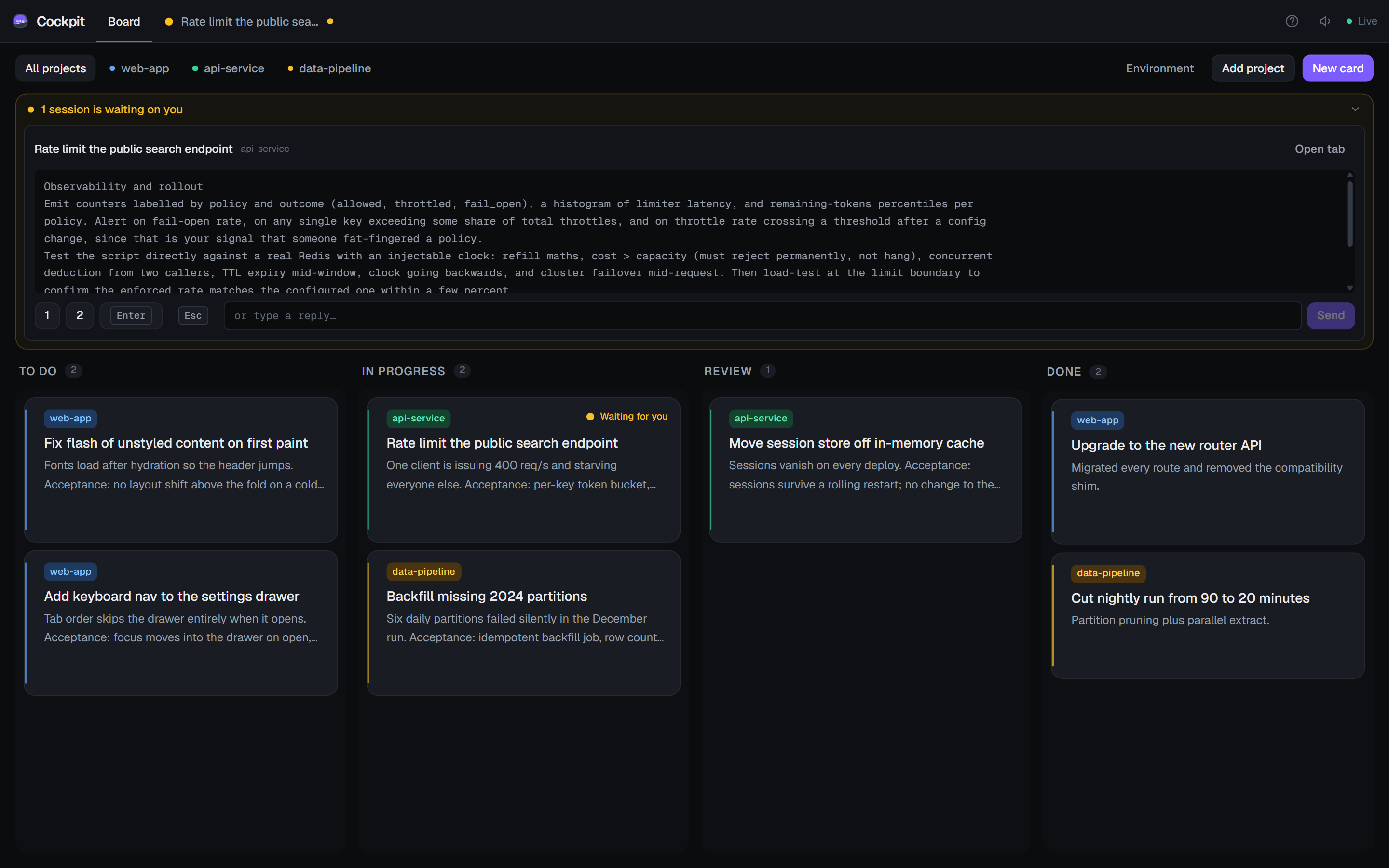The width and height of the screenshot is (1389, 868).
Task: Open 'Cut nightly run from 90 to 20' card
Action: 1208,615
